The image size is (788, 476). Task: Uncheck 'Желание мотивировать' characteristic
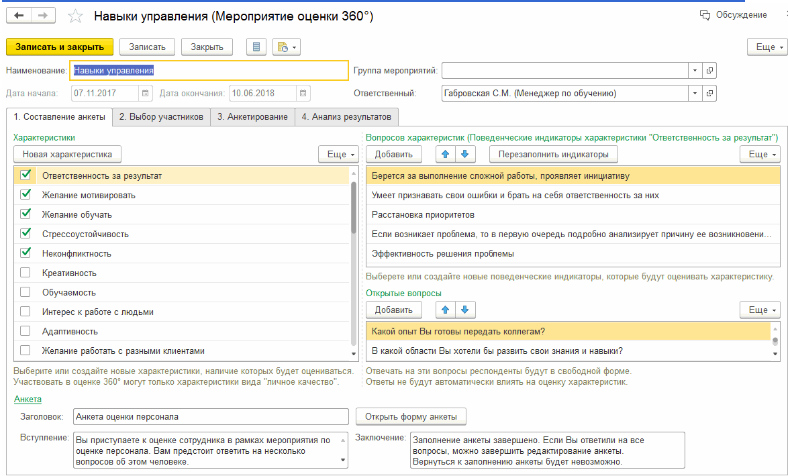tap(25, 194)
